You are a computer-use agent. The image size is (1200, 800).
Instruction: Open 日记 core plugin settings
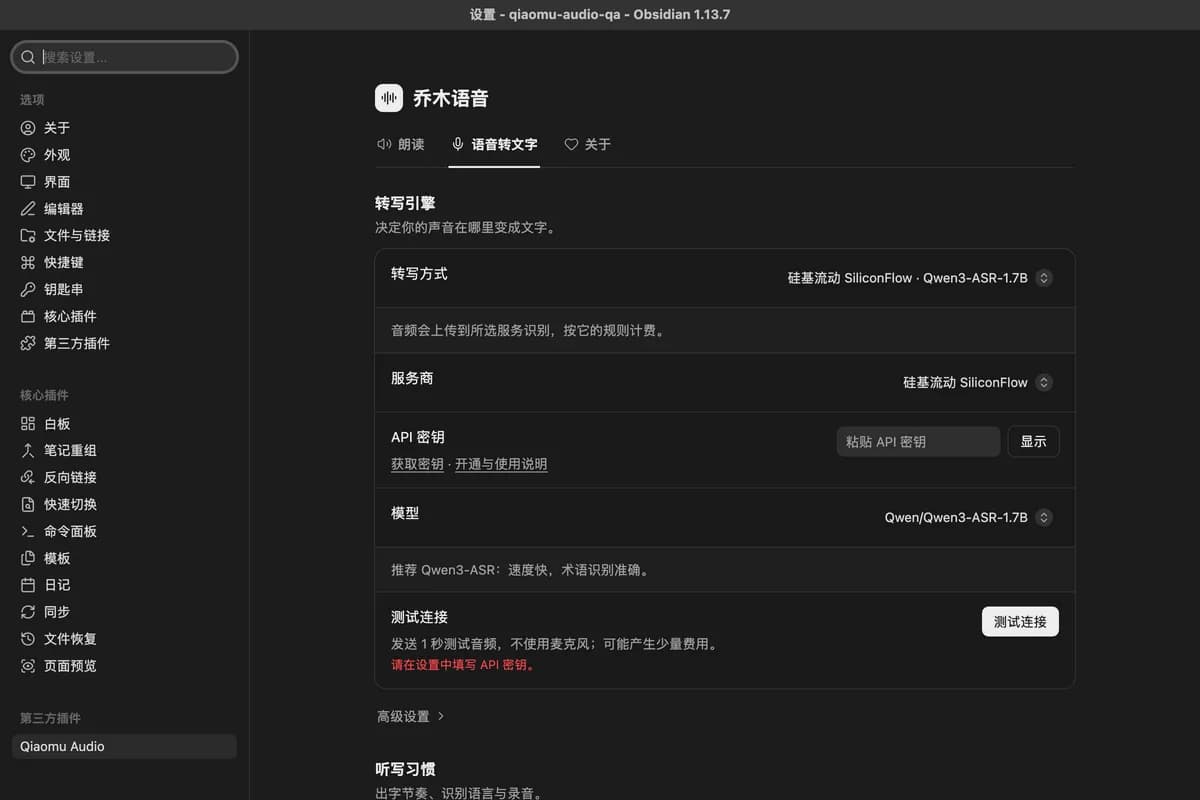pos(124,585)
